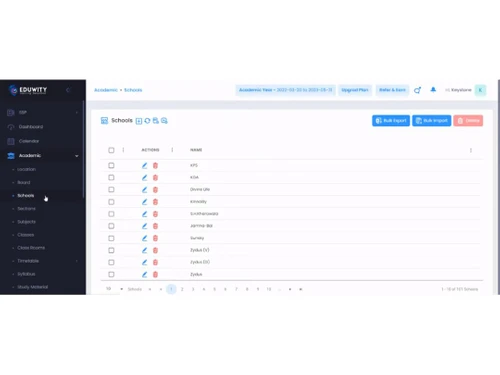
Task: Click the Schools table heading icon
Action: [104, 120]
